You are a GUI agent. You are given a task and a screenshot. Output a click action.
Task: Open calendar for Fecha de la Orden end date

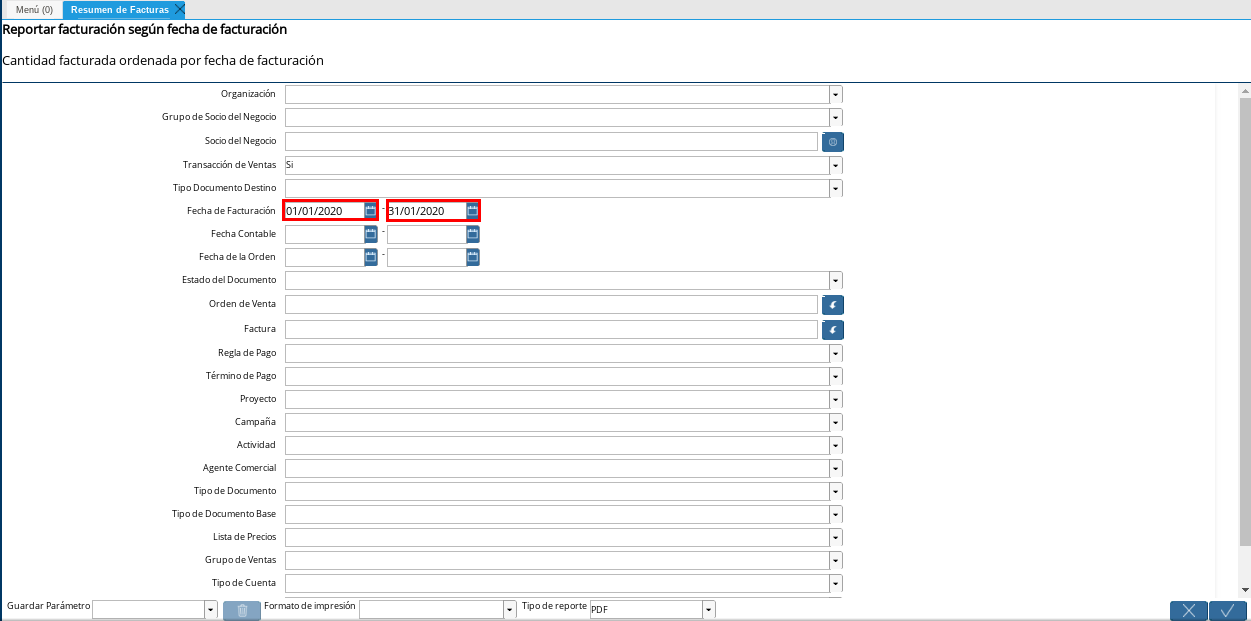click(x=472, y=257)
